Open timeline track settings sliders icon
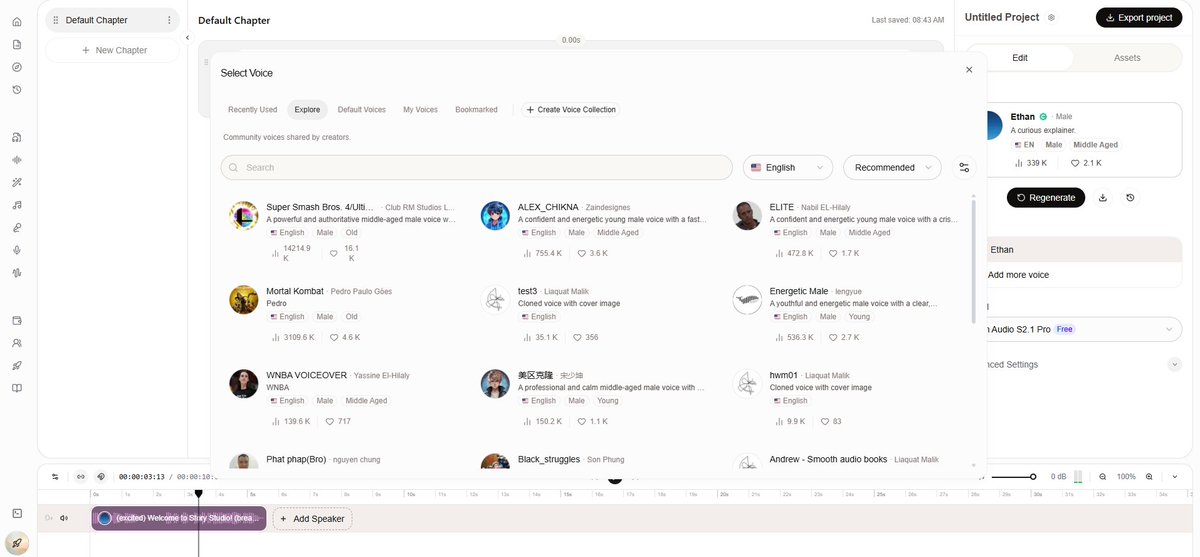The width and height of the screenshot is (1200, 557). coord(55,477)
